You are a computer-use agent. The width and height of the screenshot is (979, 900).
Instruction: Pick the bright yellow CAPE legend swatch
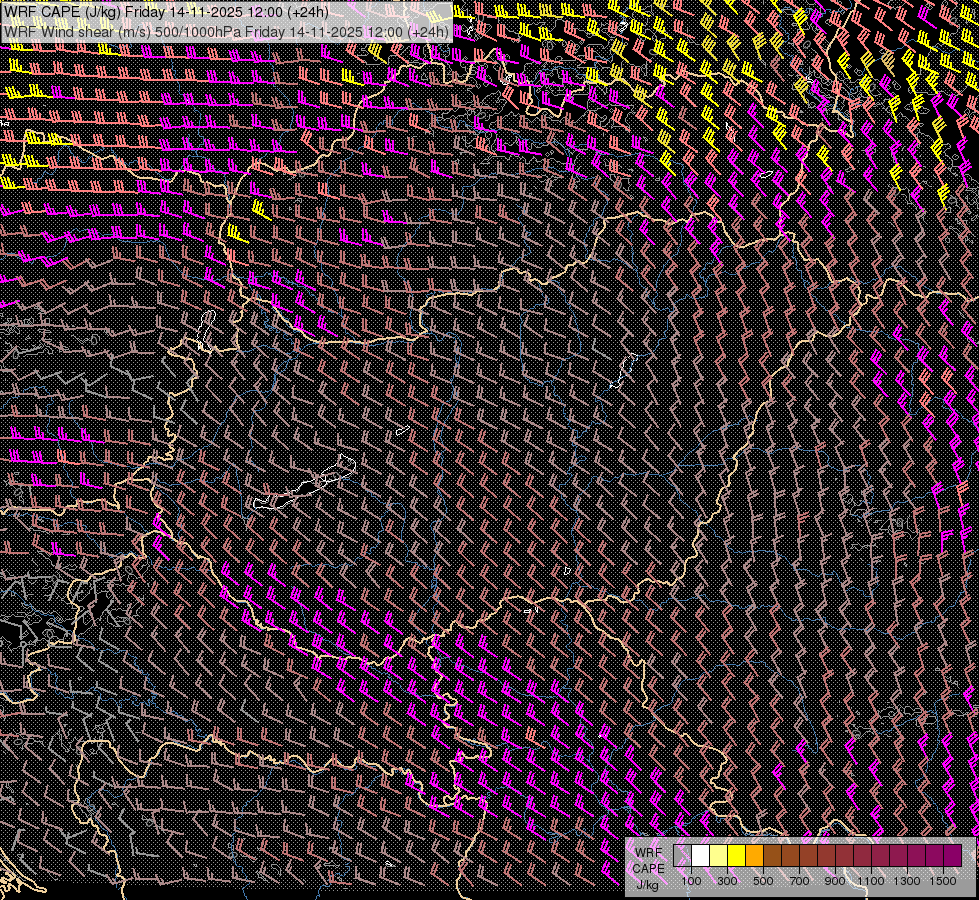coord(737,855)
